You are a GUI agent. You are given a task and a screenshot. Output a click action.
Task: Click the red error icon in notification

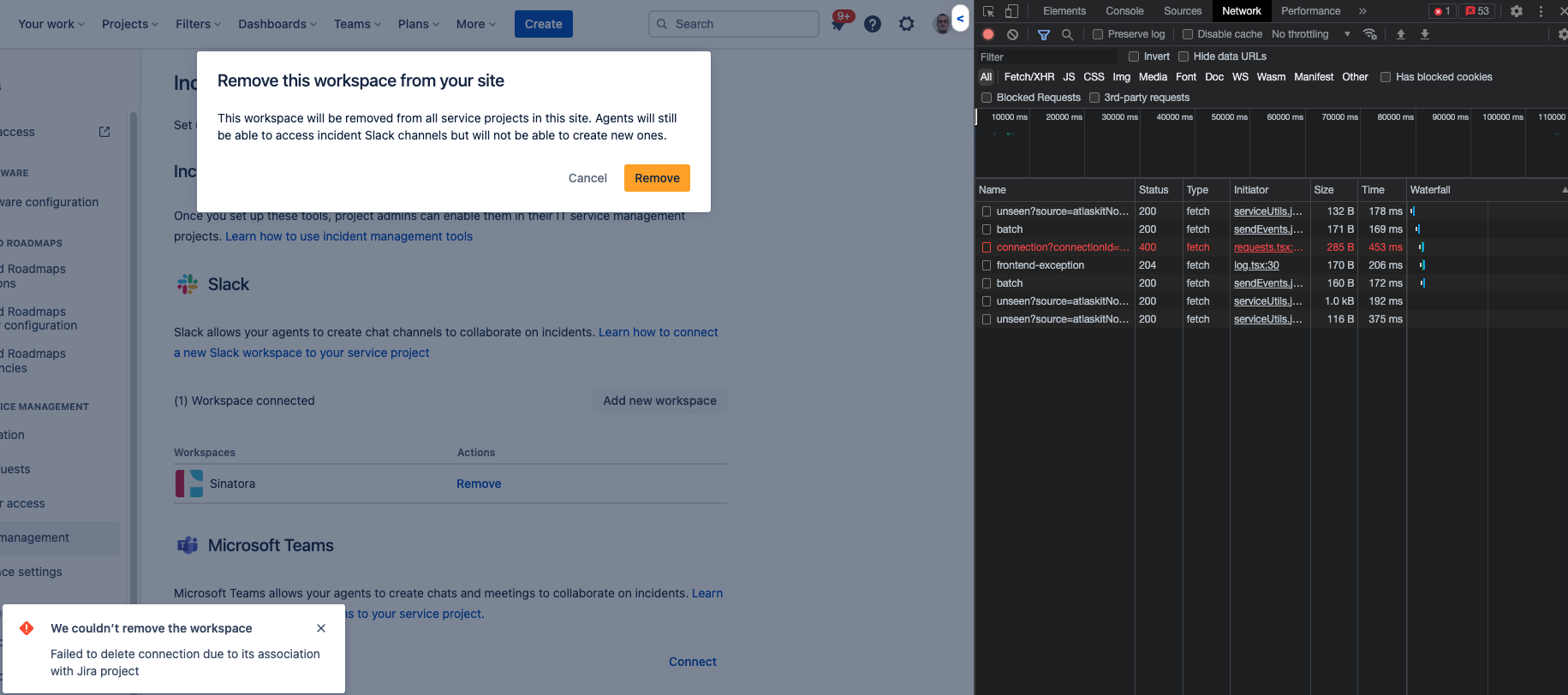point(27,628)
